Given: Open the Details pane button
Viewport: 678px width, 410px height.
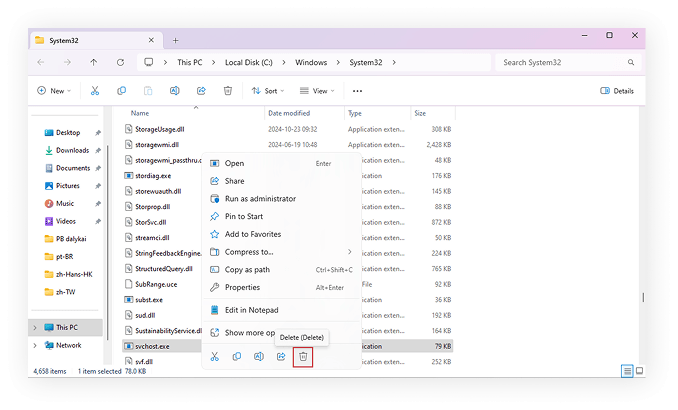Looking at the screenshot, I should click(617, 91).
